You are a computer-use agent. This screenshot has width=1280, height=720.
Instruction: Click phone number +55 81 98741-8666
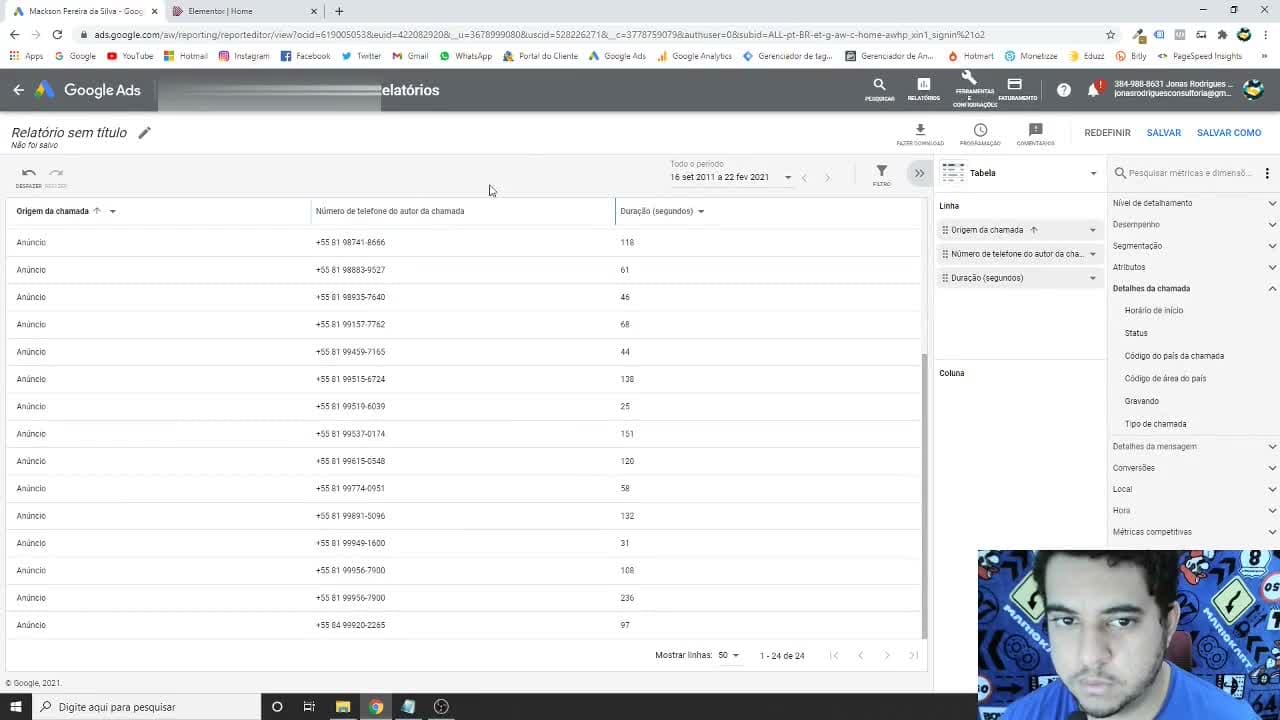tap(350, 243)
